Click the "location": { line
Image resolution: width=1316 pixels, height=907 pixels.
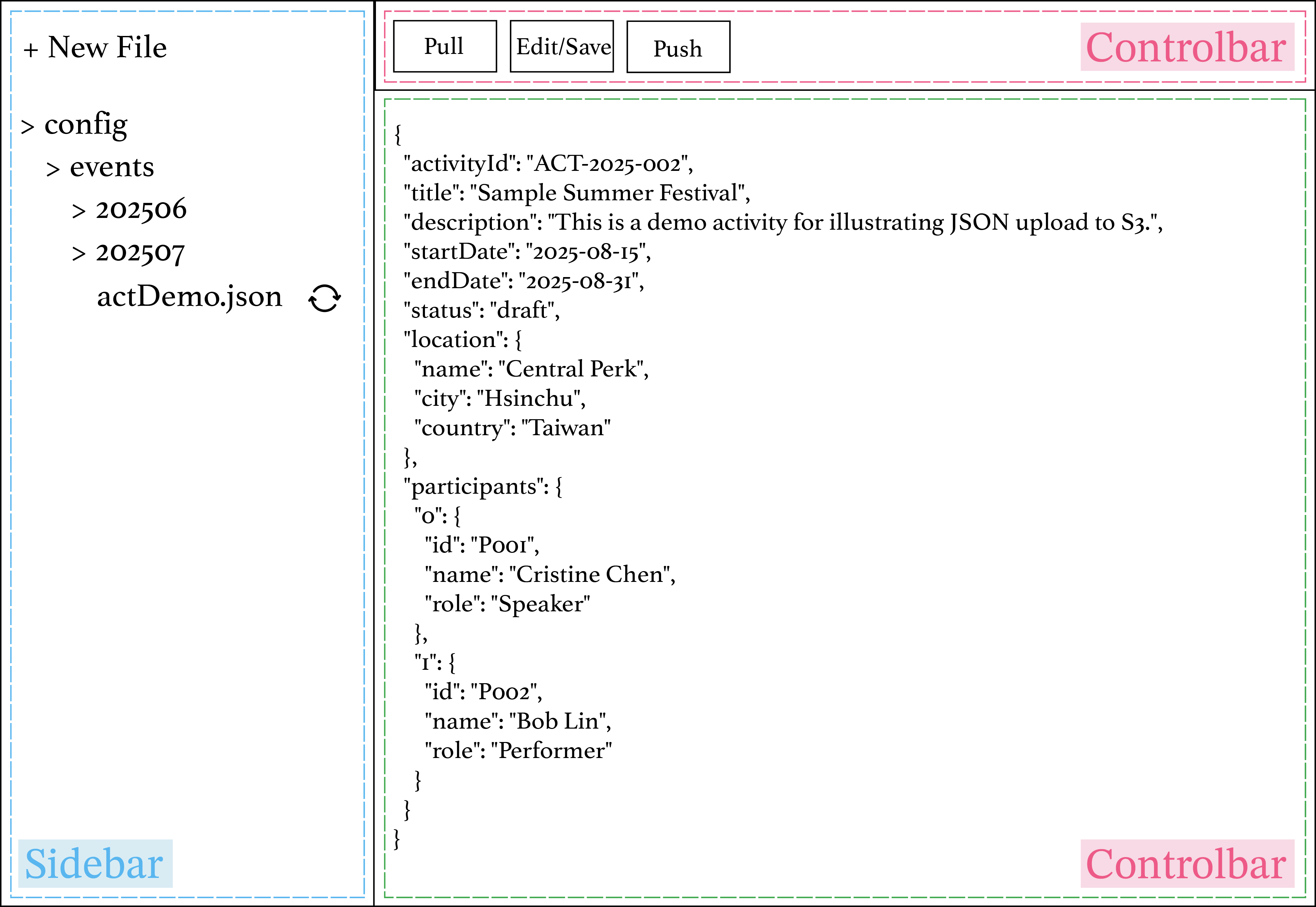tap(462, 340)
